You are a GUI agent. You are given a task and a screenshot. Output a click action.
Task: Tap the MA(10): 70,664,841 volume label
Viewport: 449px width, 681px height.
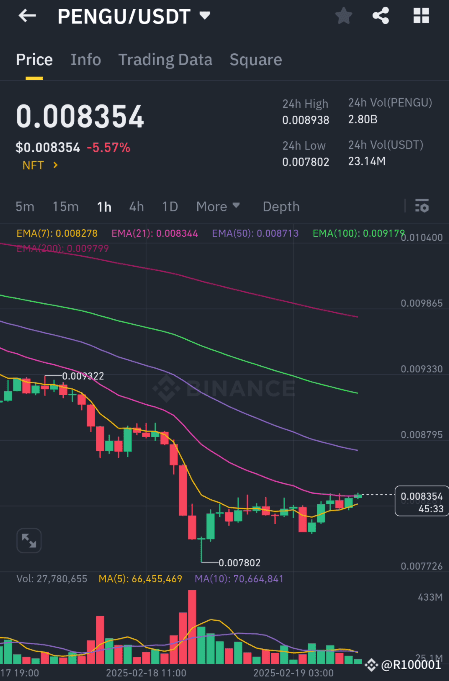(238, 579)
